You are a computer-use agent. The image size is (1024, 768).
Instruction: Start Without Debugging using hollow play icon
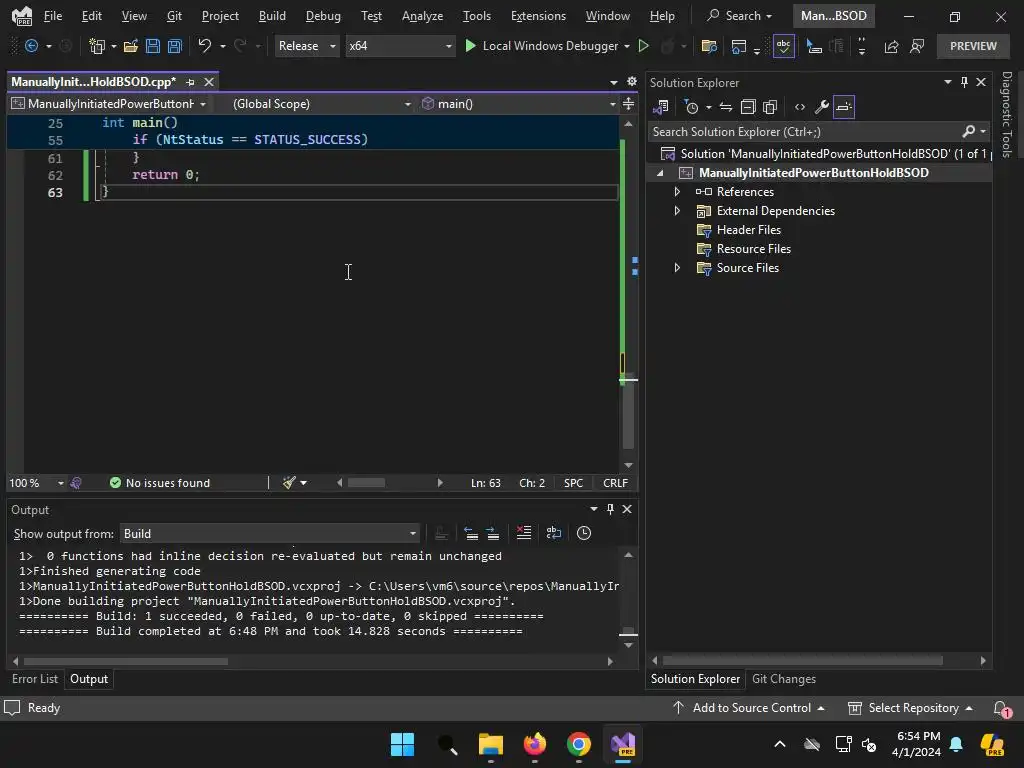643,46
